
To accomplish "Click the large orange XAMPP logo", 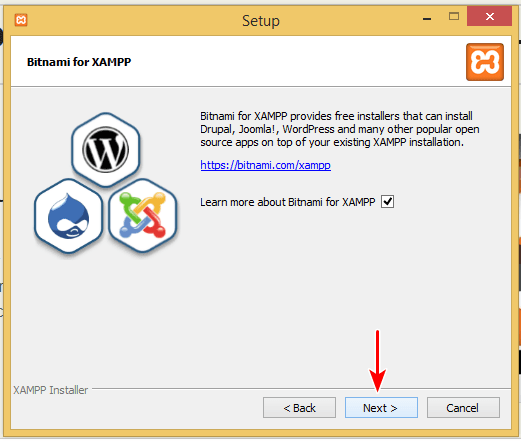I will [485, 62].
